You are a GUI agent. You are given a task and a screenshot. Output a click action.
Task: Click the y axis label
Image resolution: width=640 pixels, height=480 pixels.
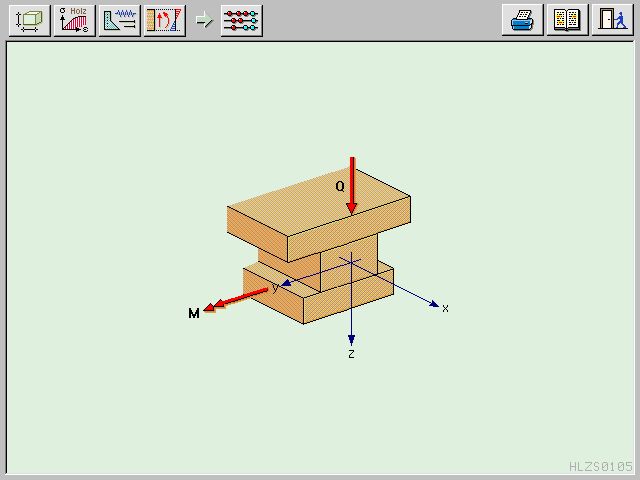click(x=276, y=288)
